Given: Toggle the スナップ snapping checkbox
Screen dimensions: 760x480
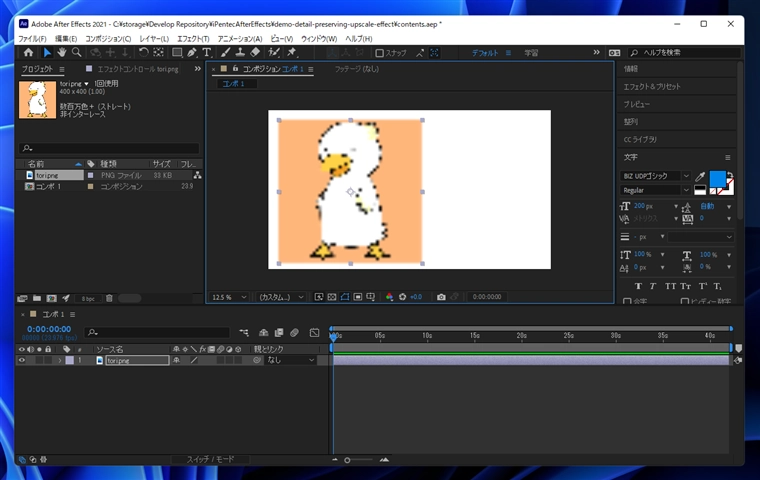Looking at the screenshot, I should point(380,53).
